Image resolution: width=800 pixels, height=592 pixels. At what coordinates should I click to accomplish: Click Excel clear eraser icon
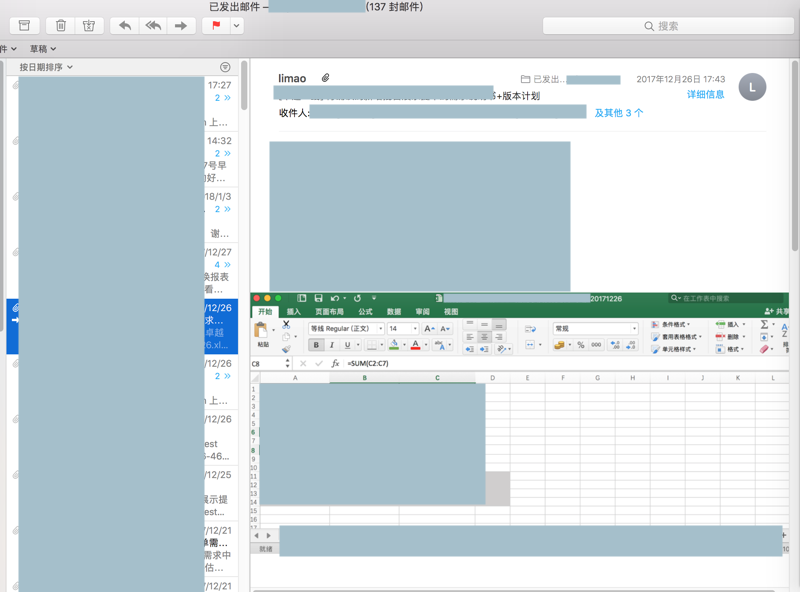point(764,349)
